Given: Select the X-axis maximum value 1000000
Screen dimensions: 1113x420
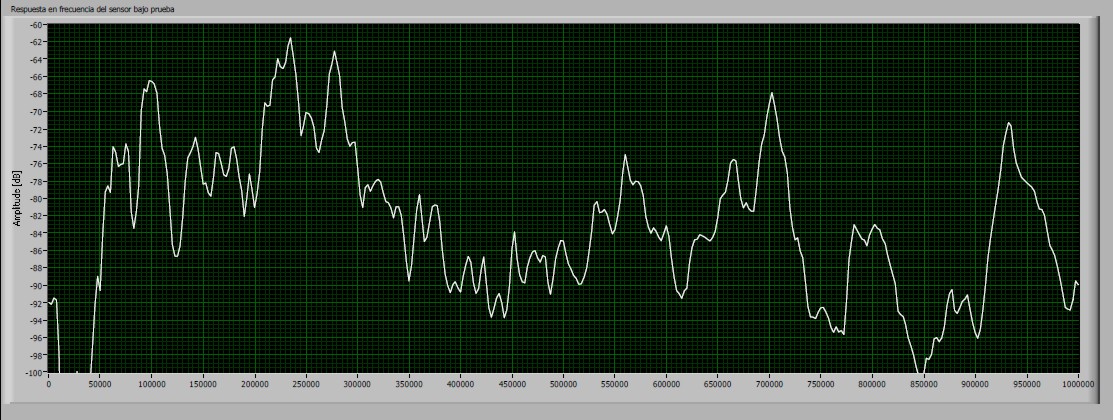Looking at the screenshot, I should point(1078,384).
